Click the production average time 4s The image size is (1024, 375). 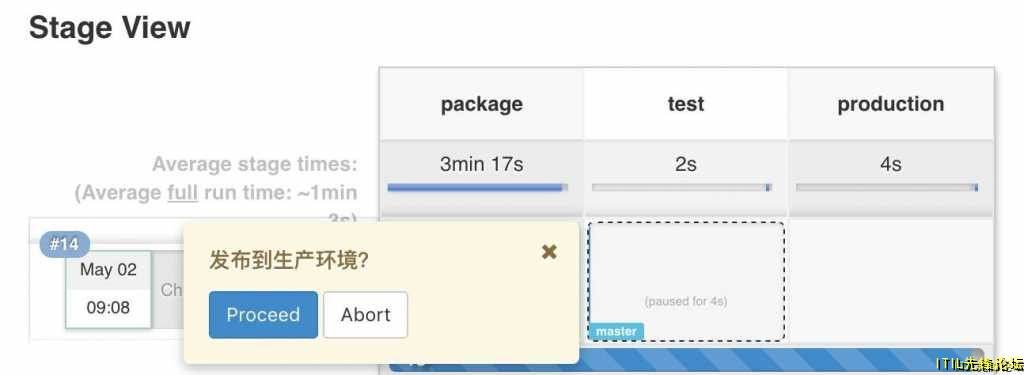[x=891, y=163]
